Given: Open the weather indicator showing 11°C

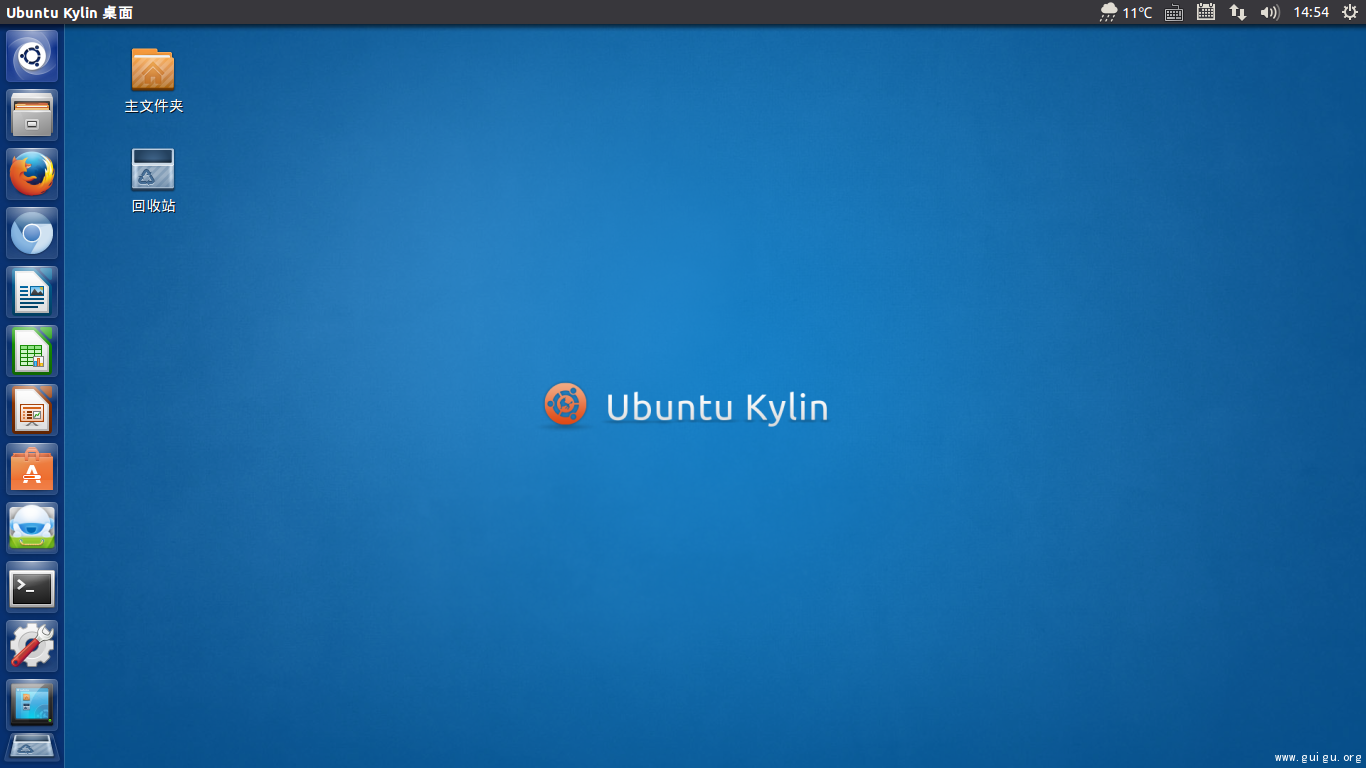Looking at the screenshot, I should [1126, 12].
